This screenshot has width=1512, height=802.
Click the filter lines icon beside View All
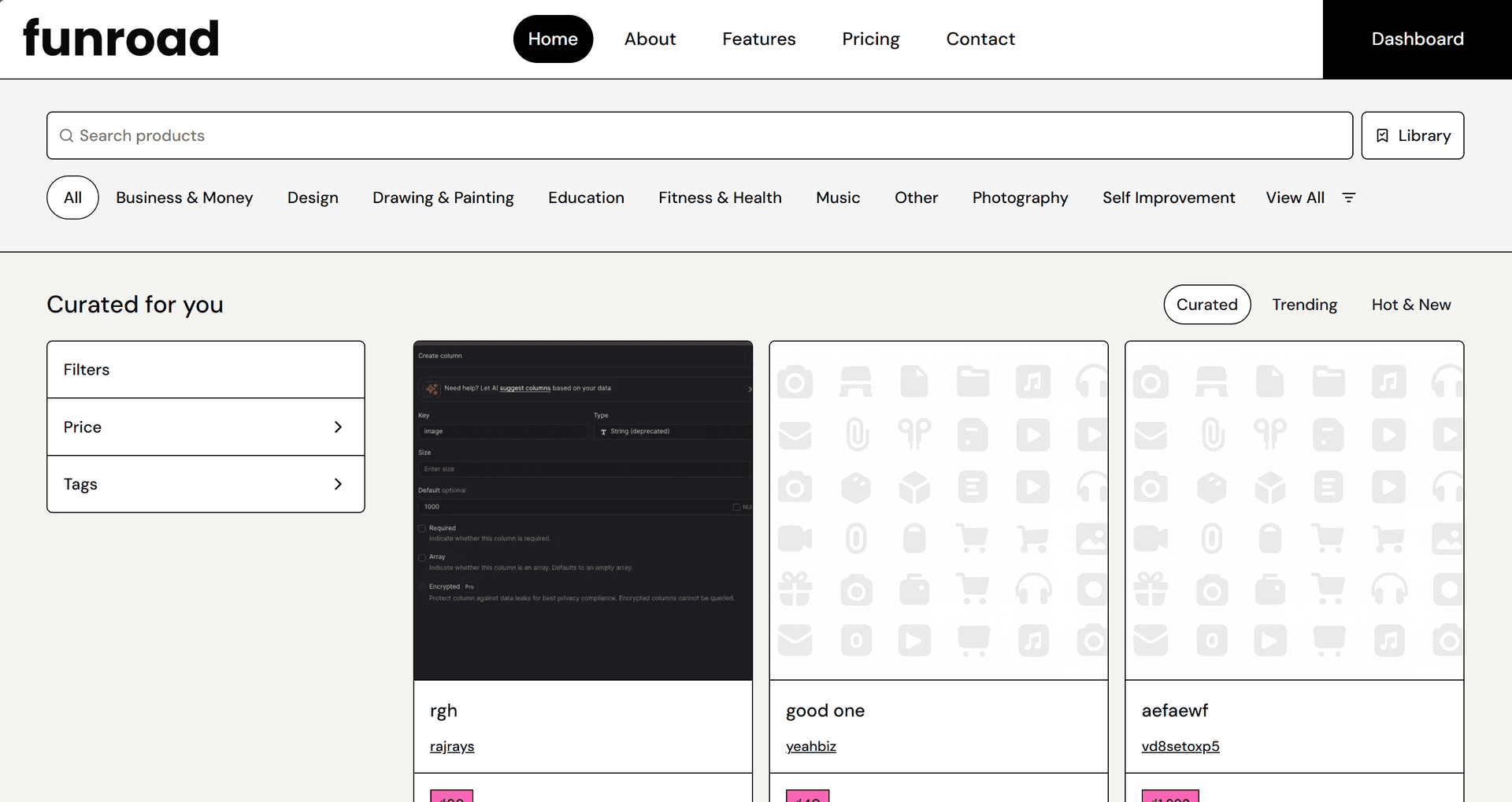point(1349,198)
